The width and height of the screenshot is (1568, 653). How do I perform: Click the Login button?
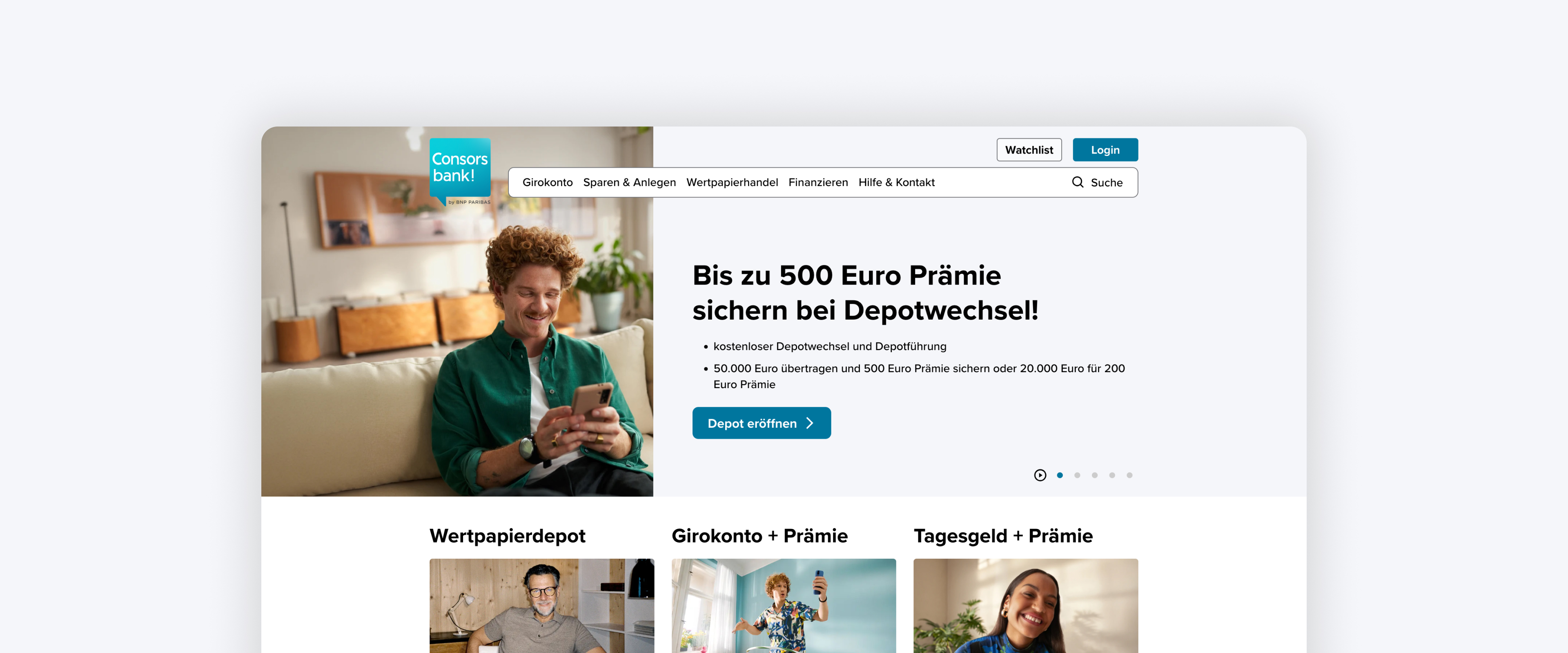tap(1105, 150)
